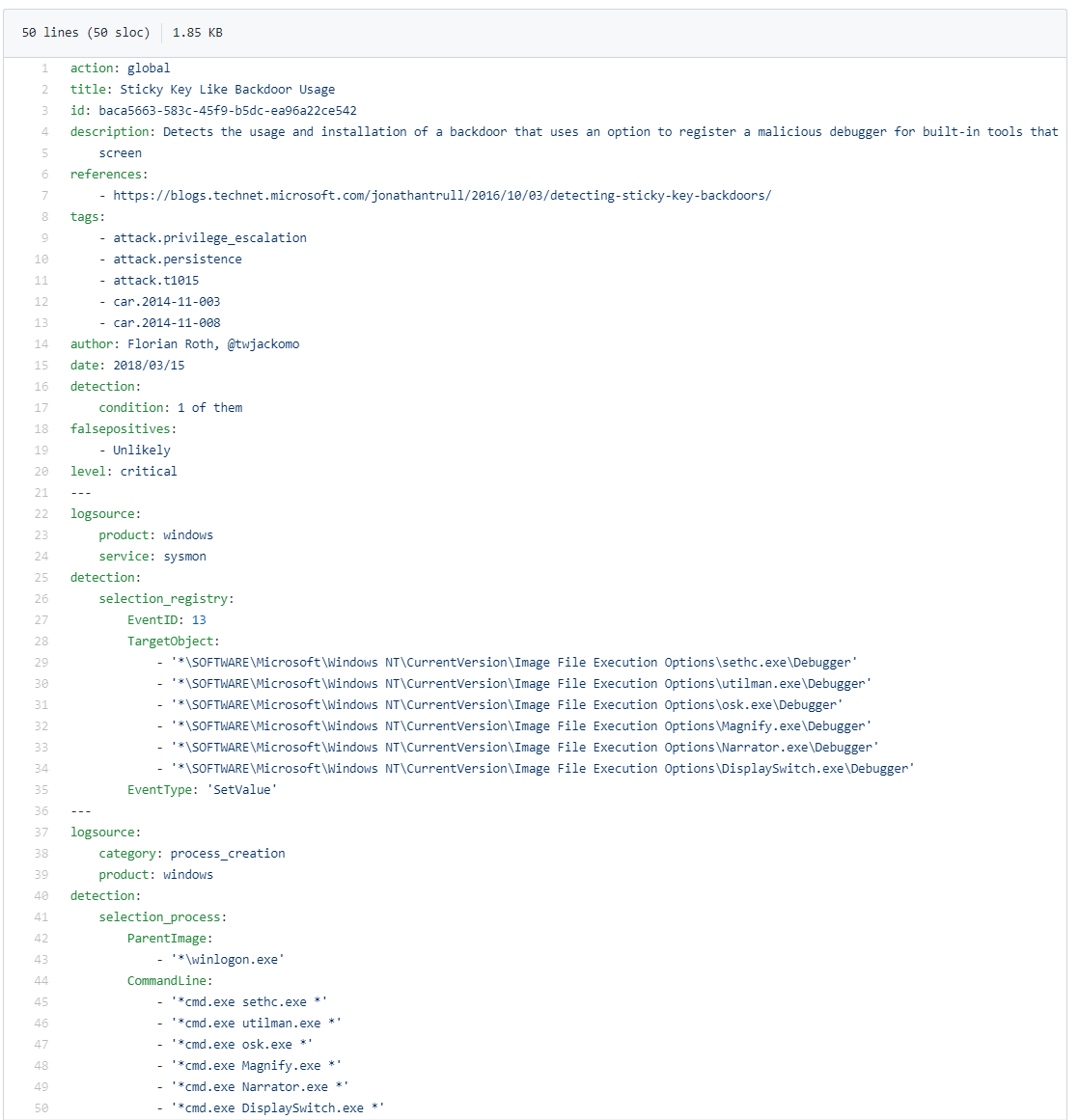Viewport: 1079px width, 1120px height.
Task: Click line number 27 for EventID 13
Action: (43, 619)
